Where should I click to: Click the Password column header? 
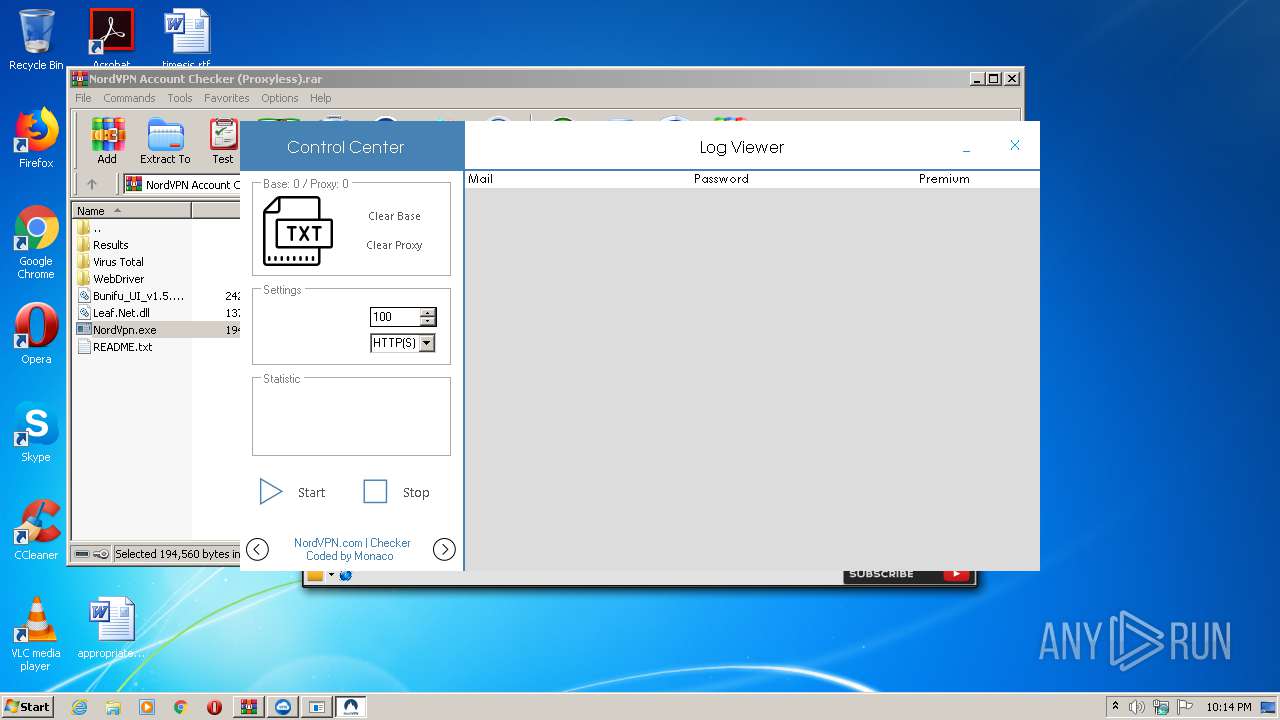coord(721,179)
